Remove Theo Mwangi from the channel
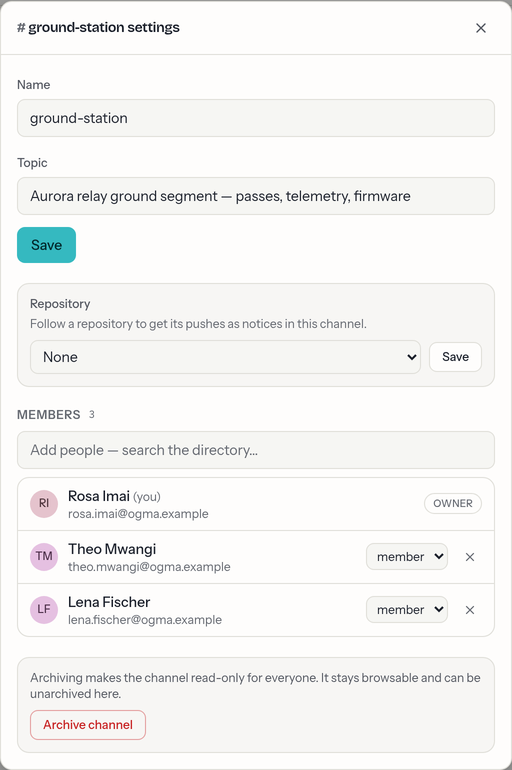512x770 pixels. point(470,557)
